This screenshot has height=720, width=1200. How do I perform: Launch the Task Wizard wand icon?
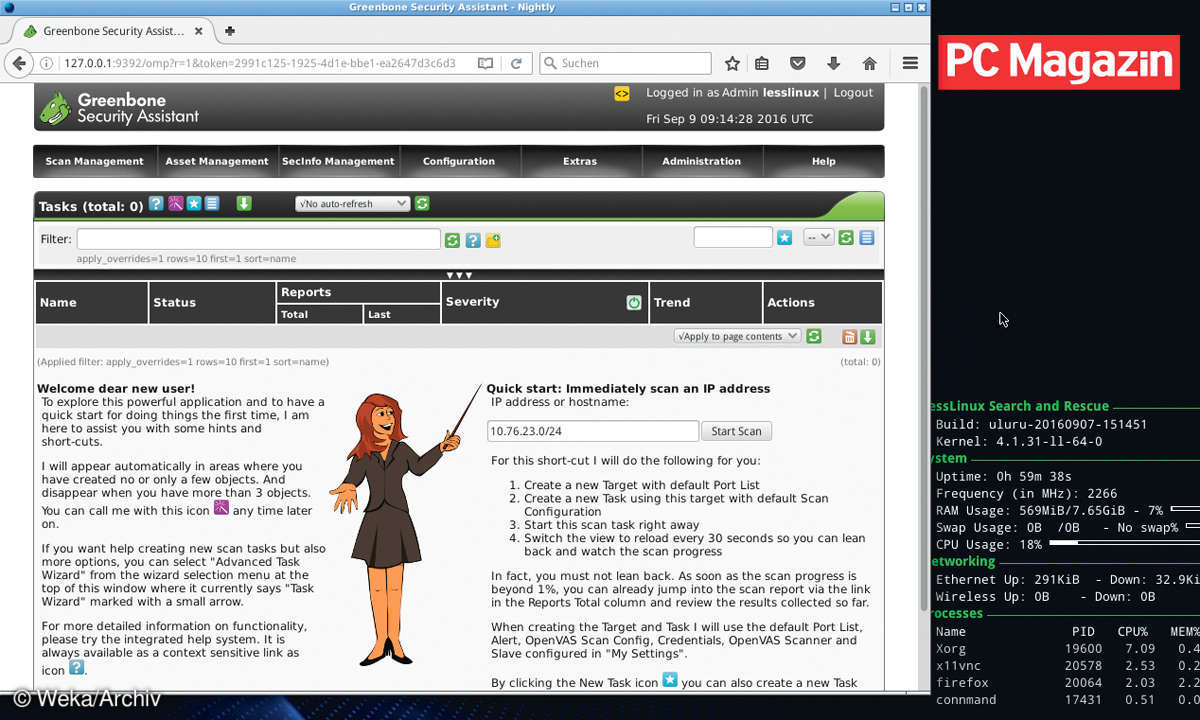(x=175, y=204)
